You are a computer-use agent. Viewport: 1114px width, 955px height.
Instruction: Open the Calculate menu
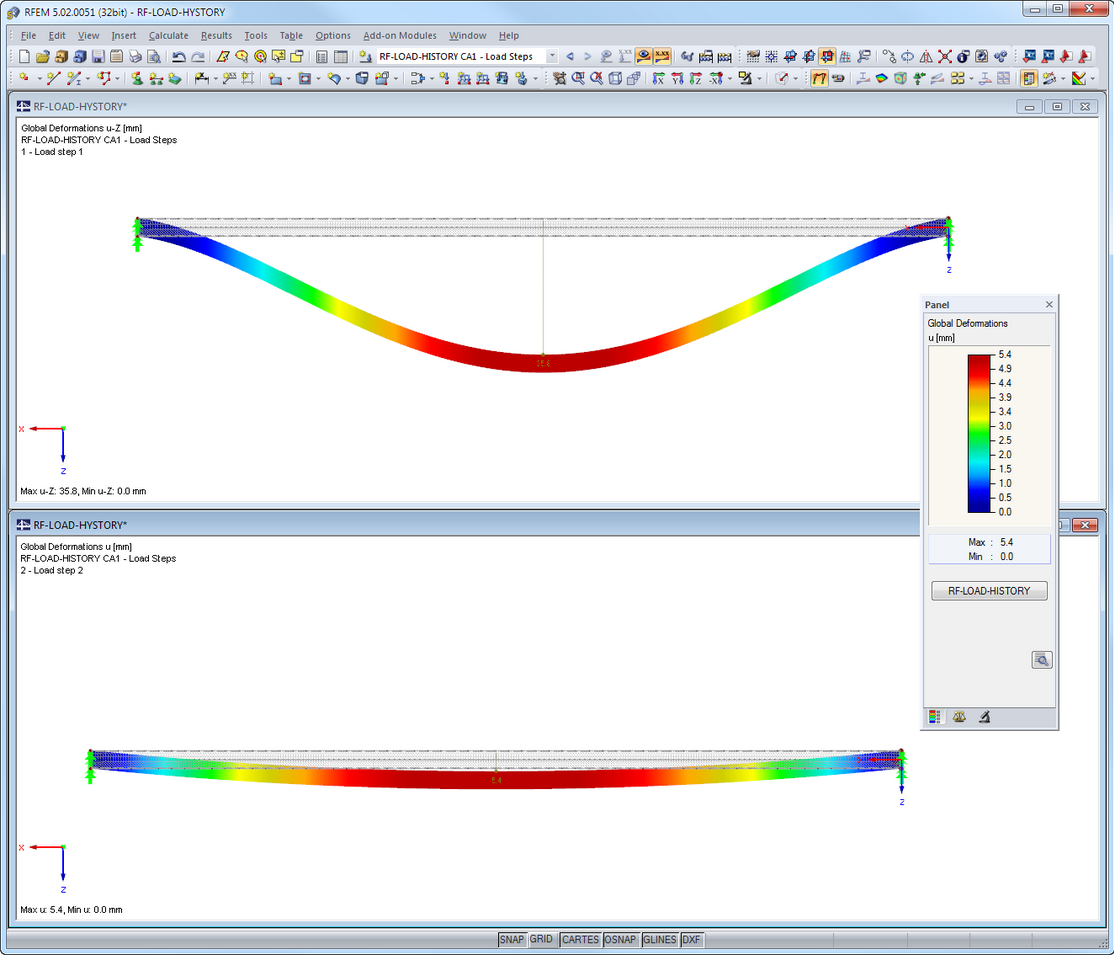point(168,35)
